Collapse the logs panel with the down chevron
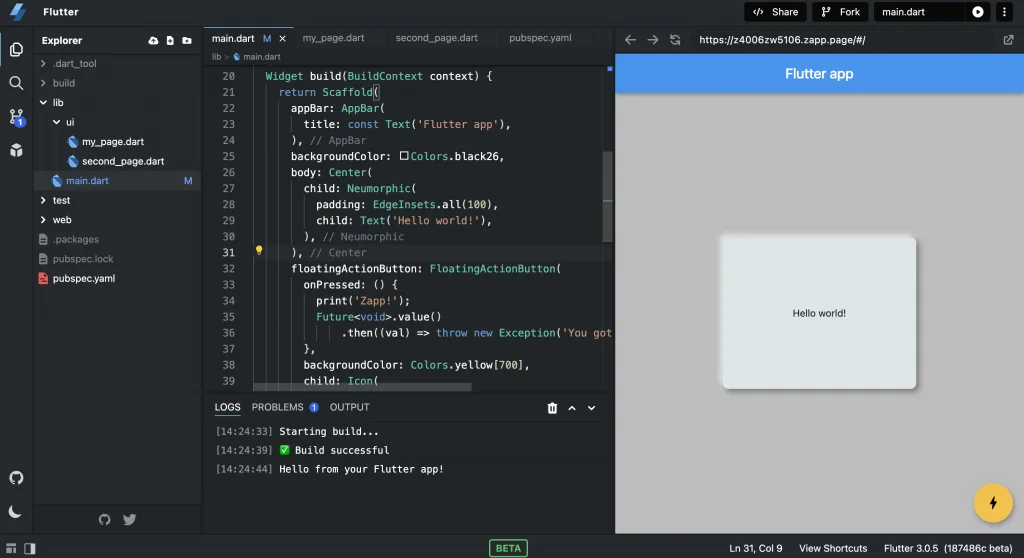This screenshot has width=1024, height=558. [x=591, y=408]
